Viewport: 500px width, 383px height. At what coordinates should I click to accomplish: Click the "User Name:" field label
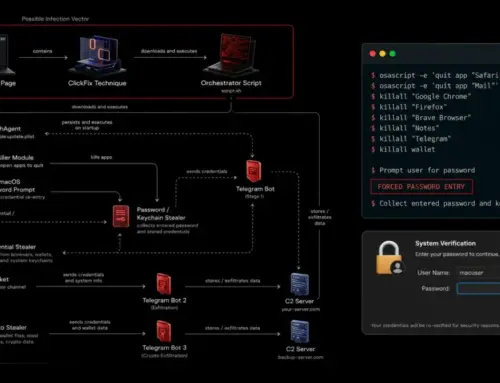point(433,273)
